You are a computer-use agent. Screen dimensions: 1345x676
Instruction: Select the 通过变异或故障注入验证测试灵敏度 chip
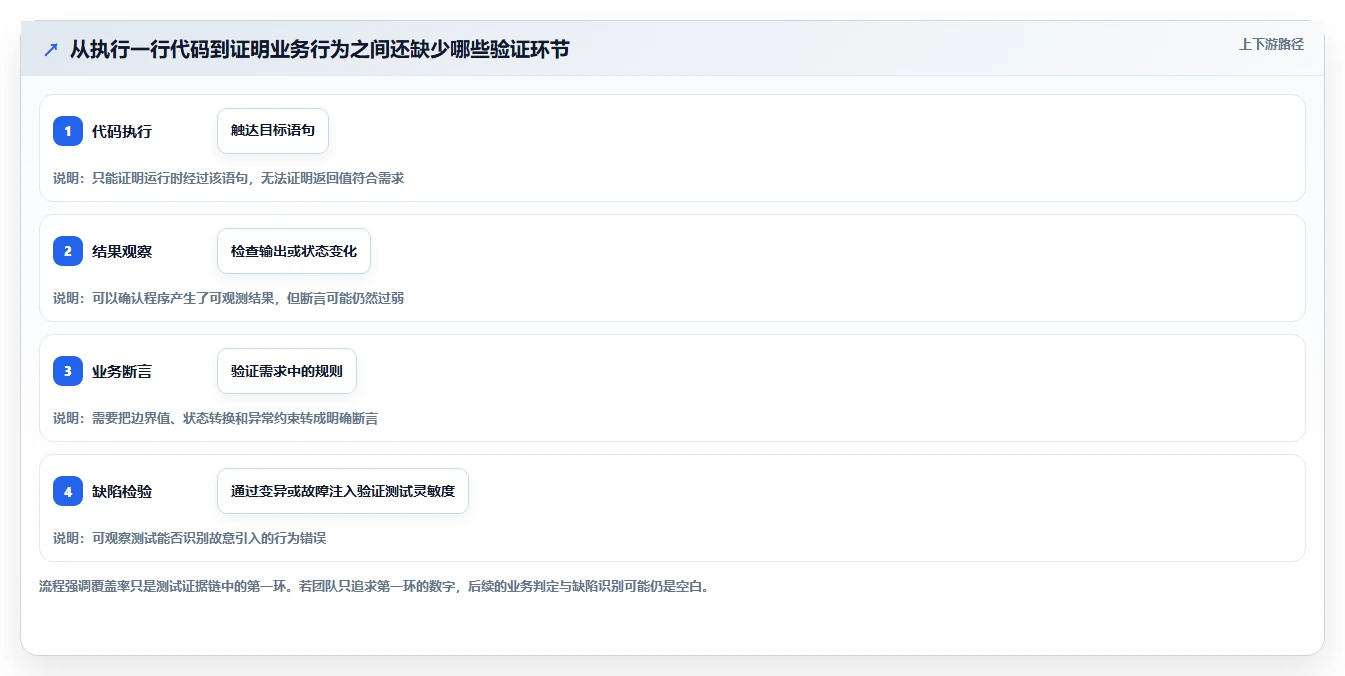[343, 491]
